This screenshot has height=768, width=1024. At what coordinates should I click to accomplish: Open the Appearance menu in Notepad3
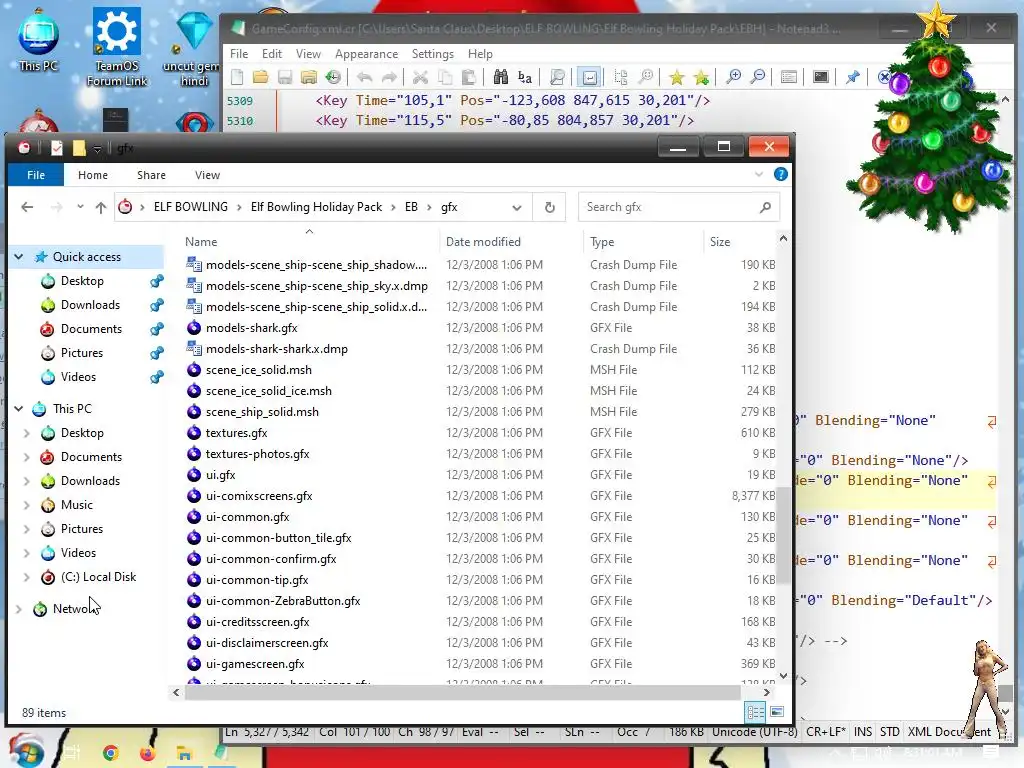point(366,54)
